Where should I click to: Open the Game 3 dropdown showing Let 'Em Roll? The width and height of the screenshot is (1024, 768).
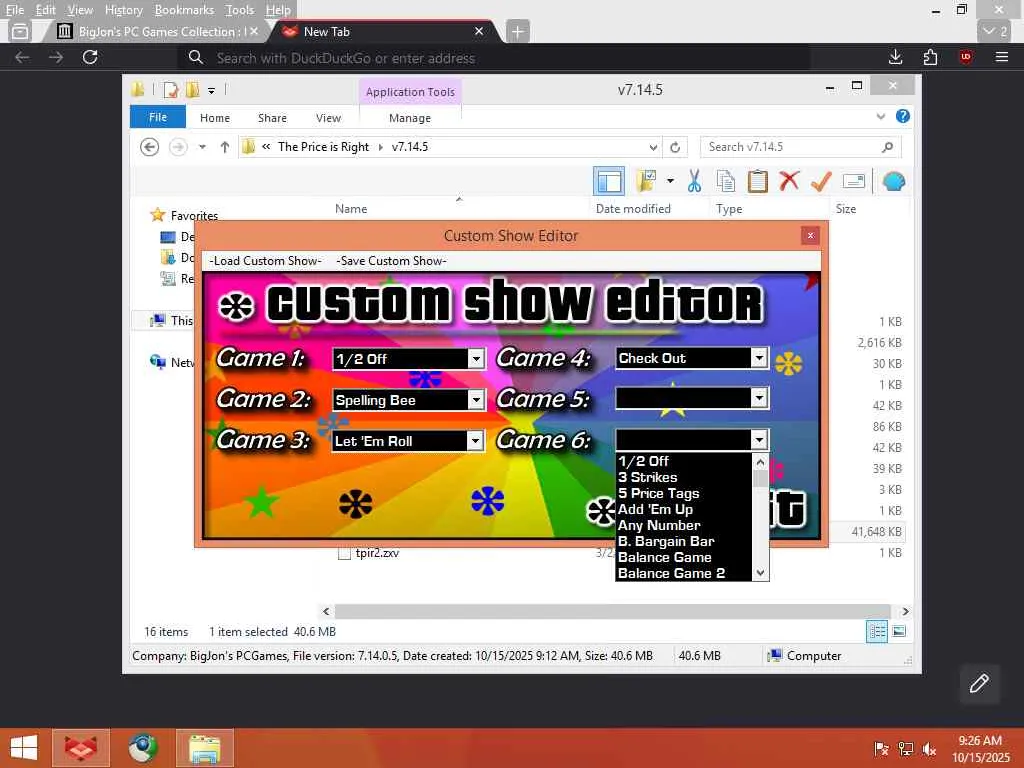coord(475,441)
